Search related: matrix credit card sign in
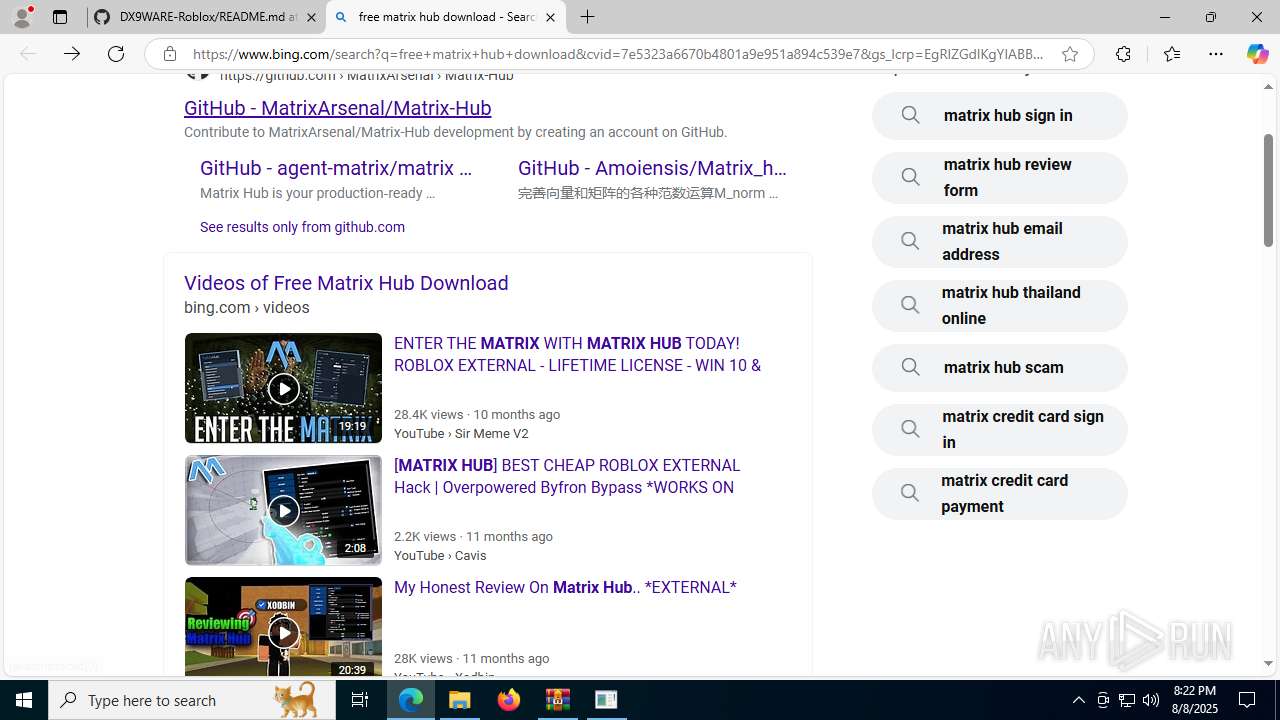Viewport: 1280px width, 720px height. point(1000,430)
